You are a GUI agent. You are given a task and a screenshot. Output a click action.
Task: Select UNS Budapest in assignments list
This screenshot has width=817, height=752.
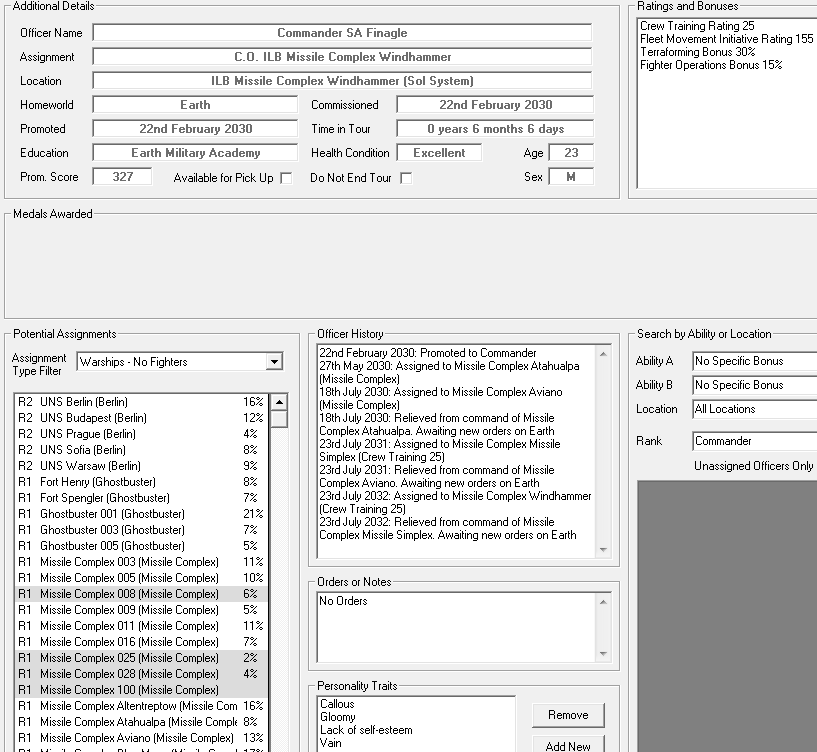[141, 418]
